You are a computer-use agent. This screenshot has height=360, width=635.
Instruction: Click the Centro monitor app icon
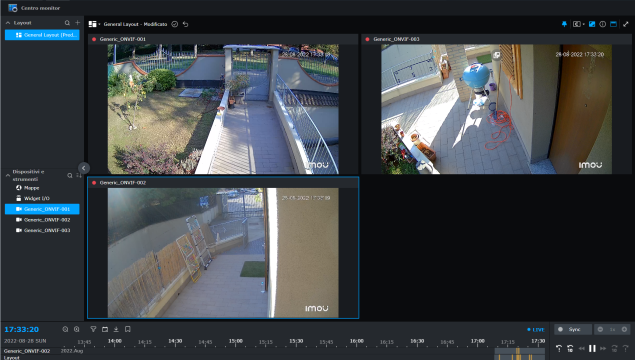pos(13,8)
